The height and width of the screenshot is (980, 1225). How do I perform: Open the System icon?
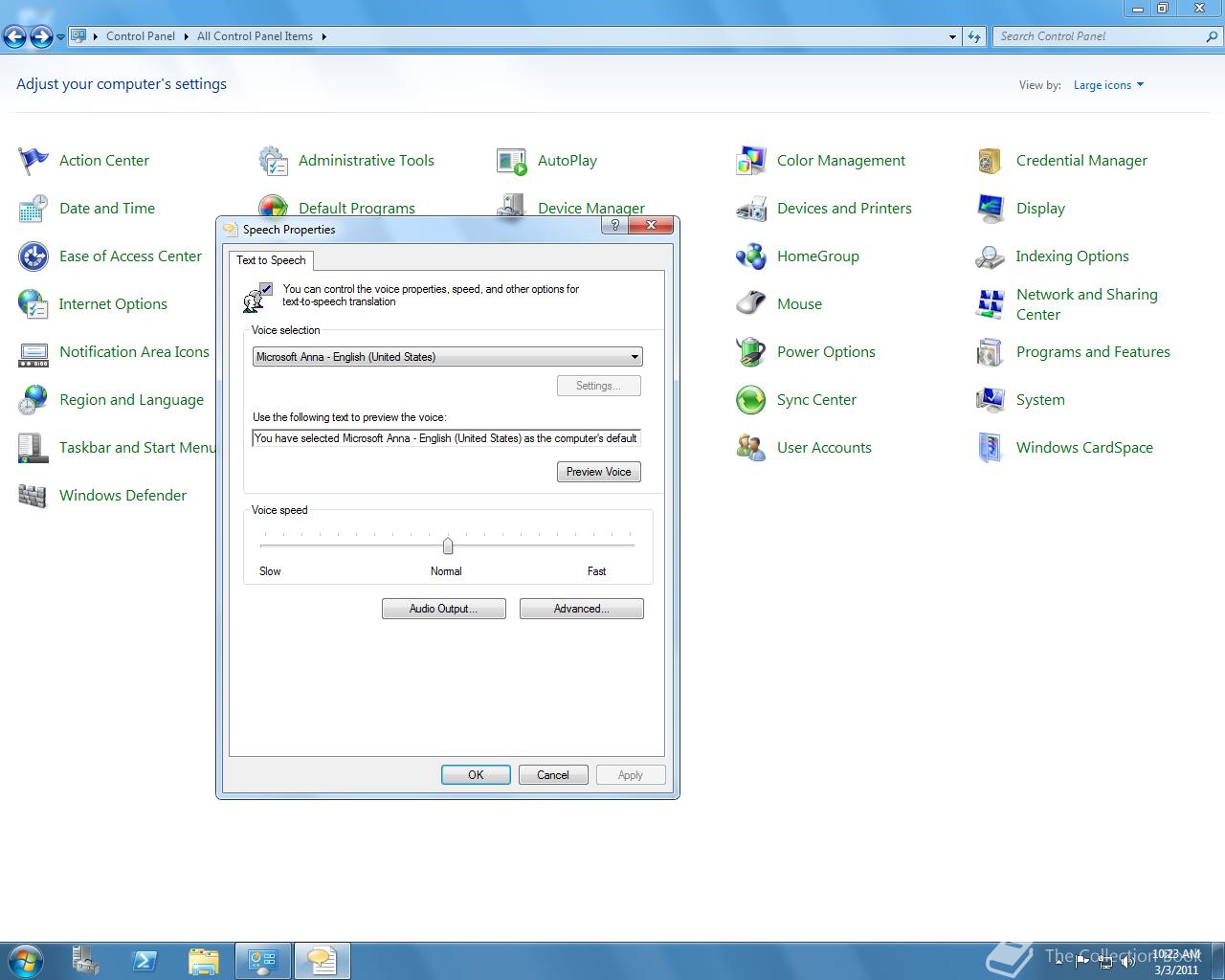[991, 400]
